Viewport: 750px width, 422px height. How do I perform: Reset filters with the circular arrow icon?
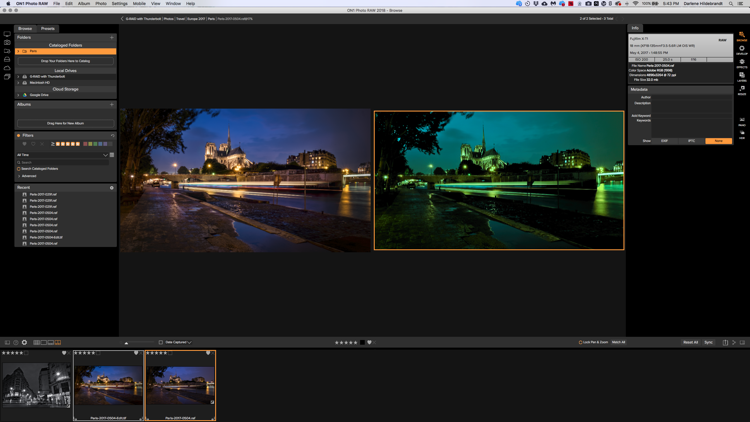coord(112,135)
